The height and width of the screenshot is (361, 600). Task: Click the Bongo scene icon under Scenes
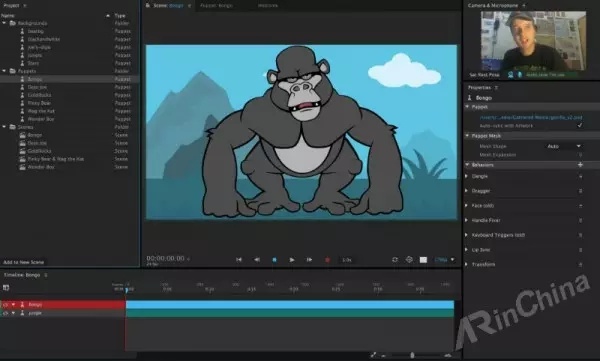pos(23,135)
